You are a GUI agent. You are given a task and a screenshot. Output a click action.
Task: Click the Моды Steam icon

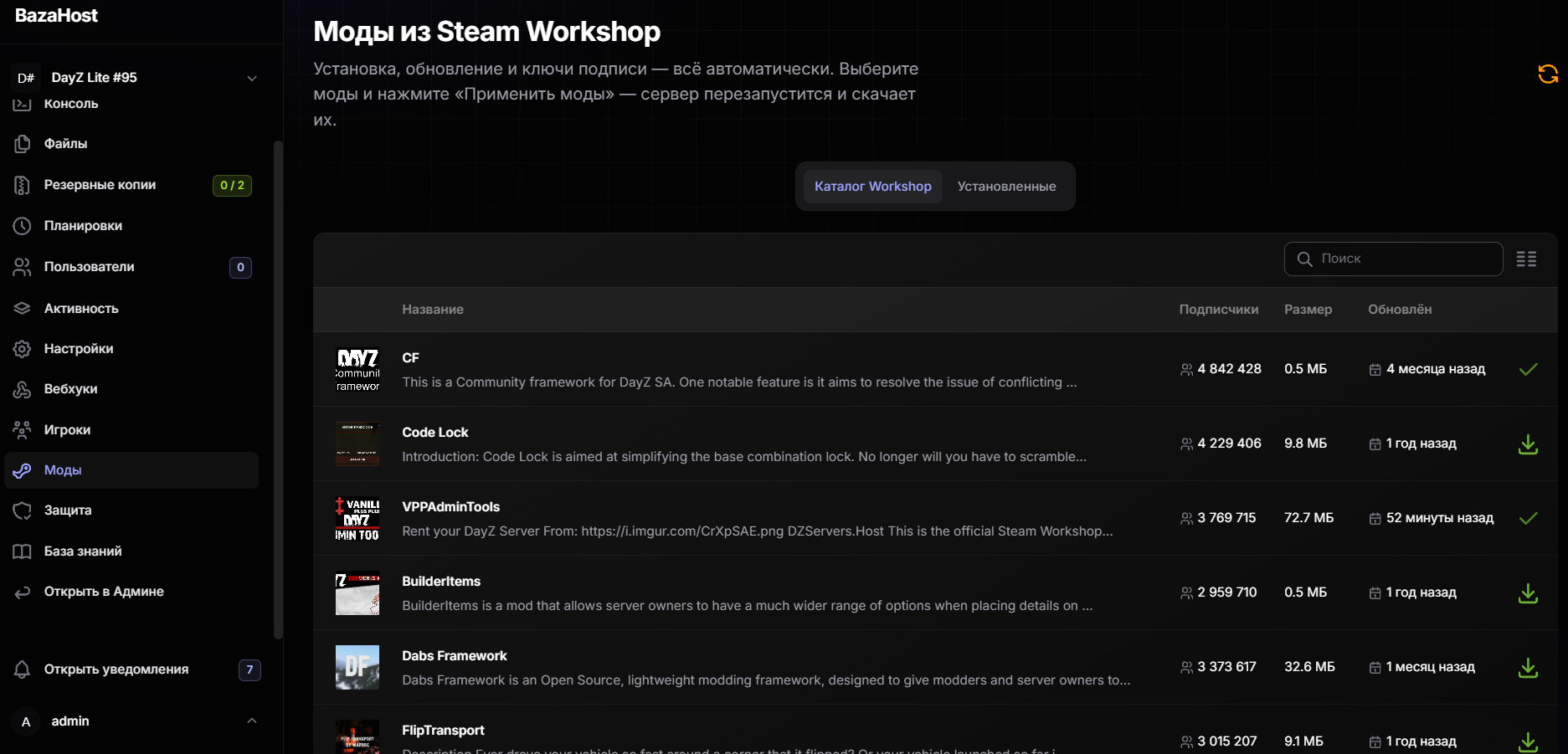pos(23,470)
